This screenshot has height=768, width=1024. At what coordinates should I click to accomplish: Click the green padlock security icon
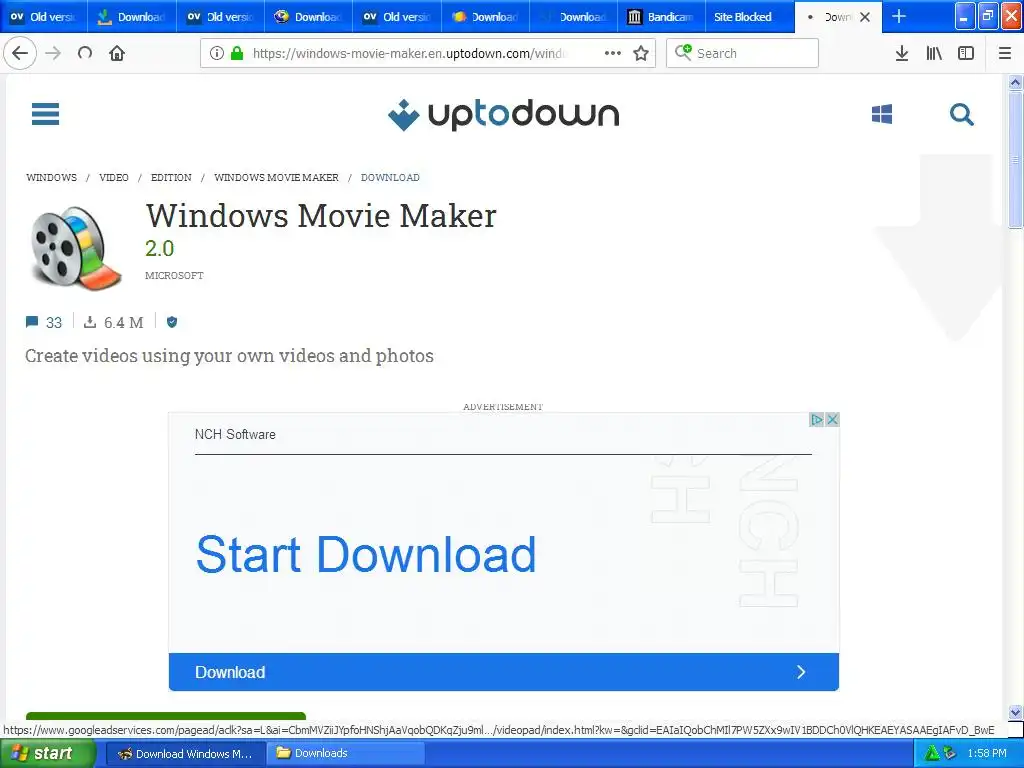click(237, 53)
